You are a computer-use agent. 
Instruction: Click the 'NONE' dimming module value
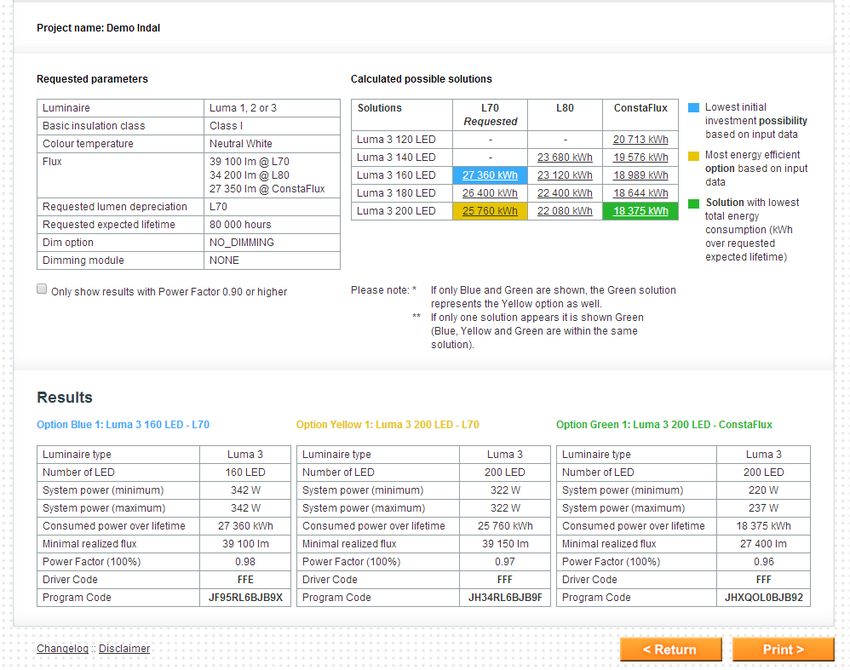[x=224, y=260]
